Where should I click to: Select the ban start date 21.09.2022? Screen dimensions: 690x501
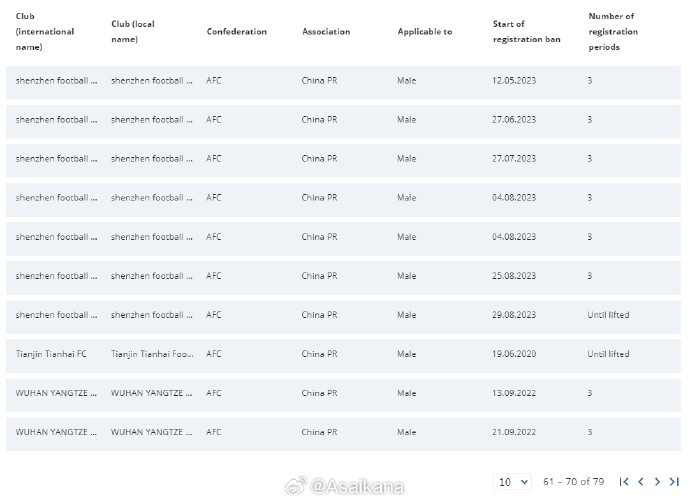pos(514,432)
